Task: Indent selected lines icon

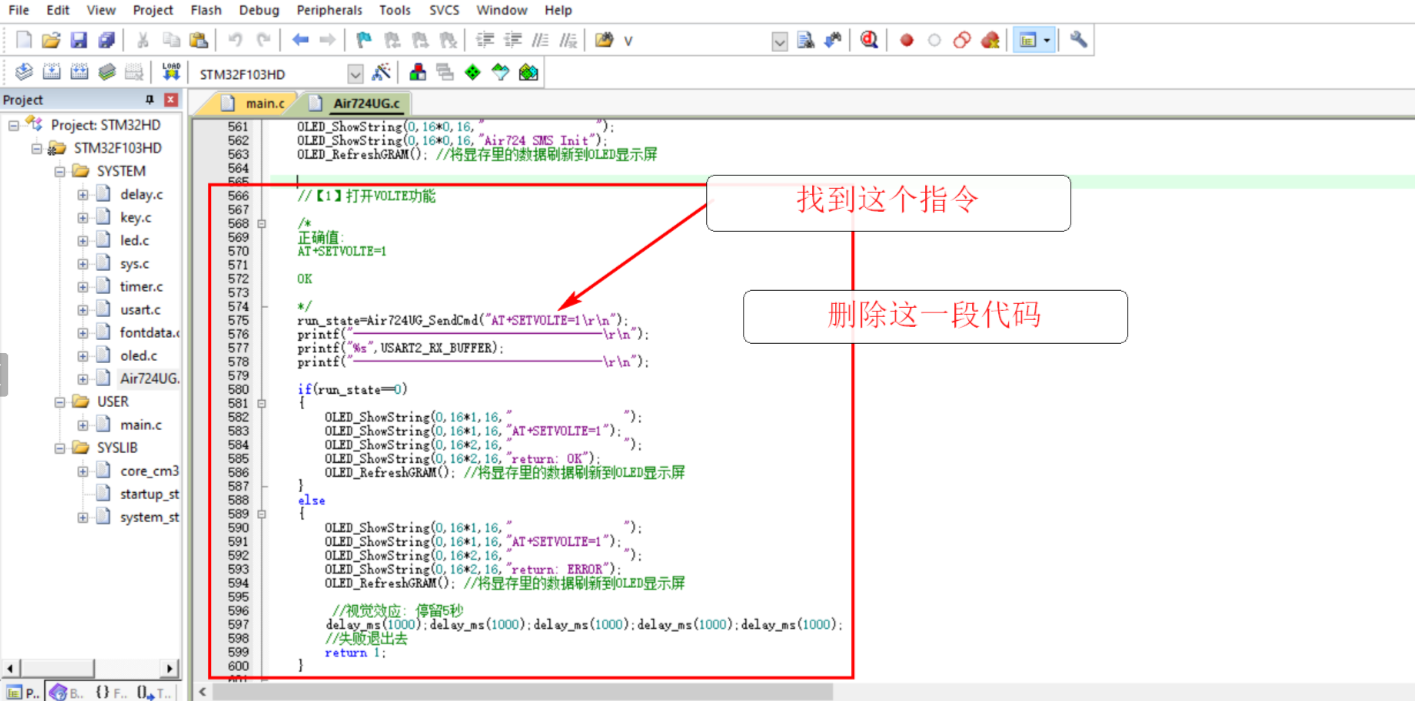Action: 485,40
